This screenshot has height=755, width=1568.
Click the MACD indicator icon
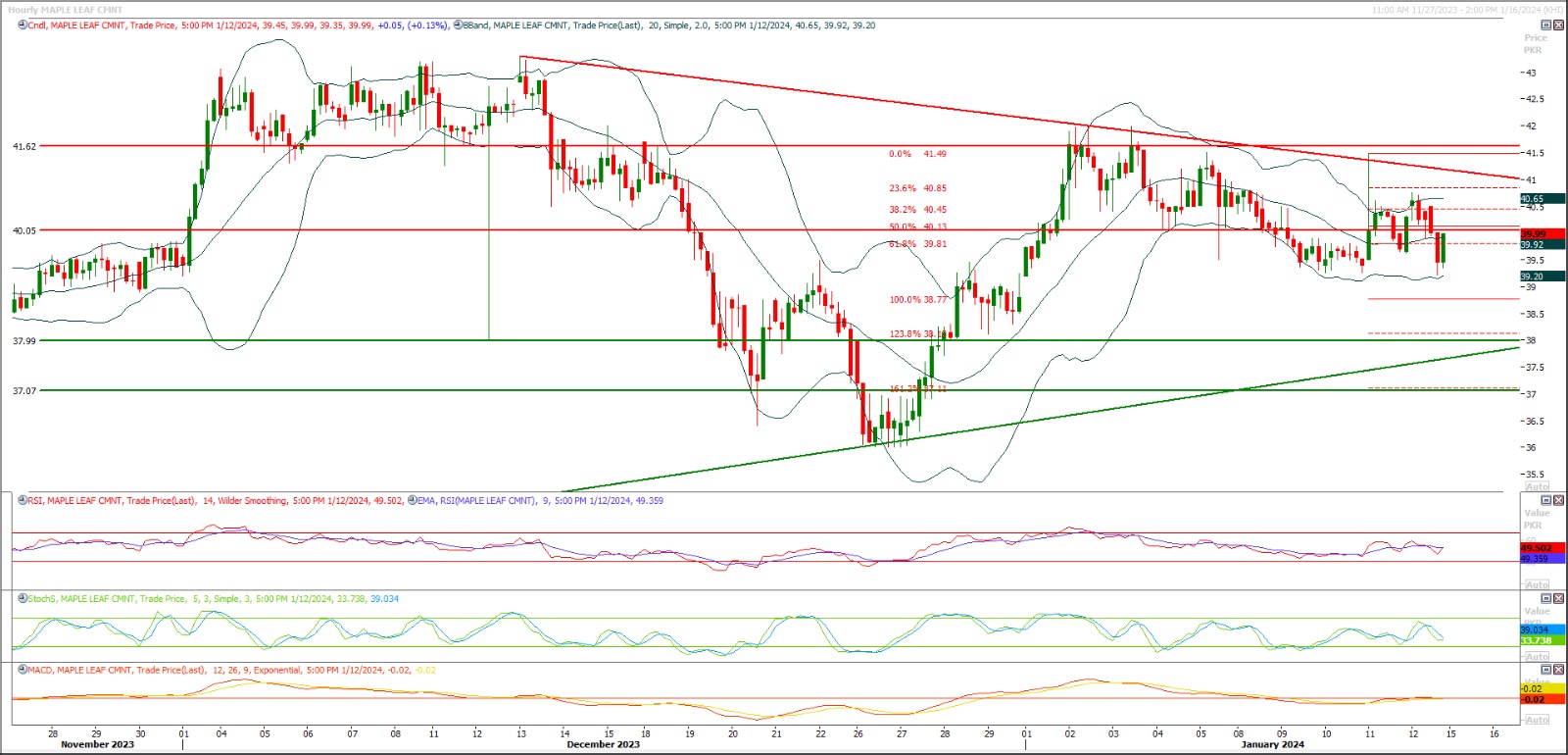click(x=23, y=670)
